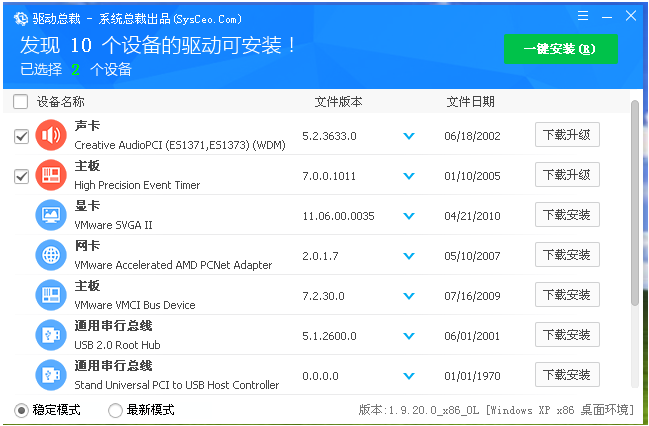The image size is (649, 426).
Task: Select the High Precision Event Timer text
Action: coord(137,185)
